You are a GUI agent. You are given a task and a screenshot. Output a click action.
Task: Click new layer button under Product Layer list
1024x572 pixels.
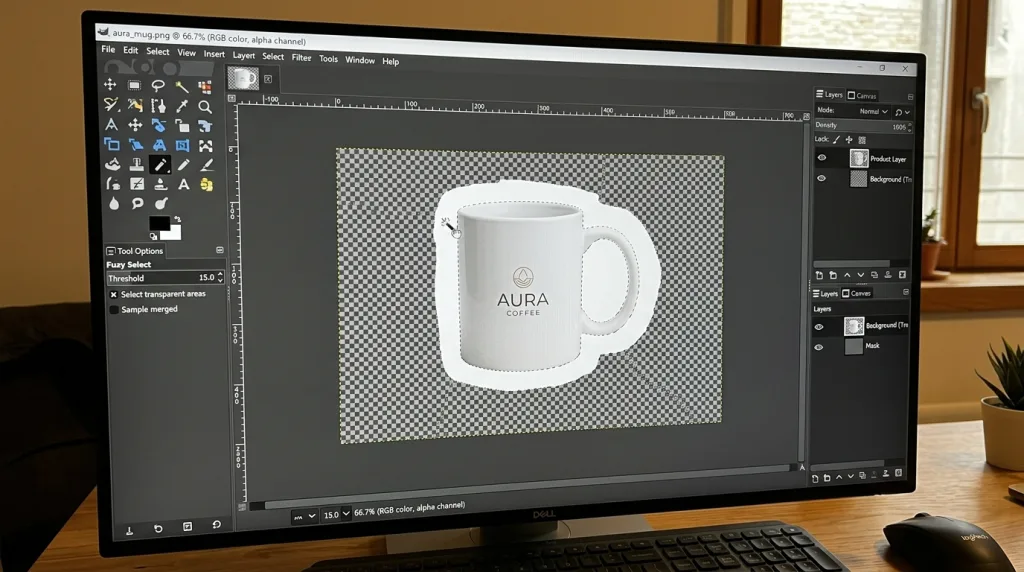point(820,275)
